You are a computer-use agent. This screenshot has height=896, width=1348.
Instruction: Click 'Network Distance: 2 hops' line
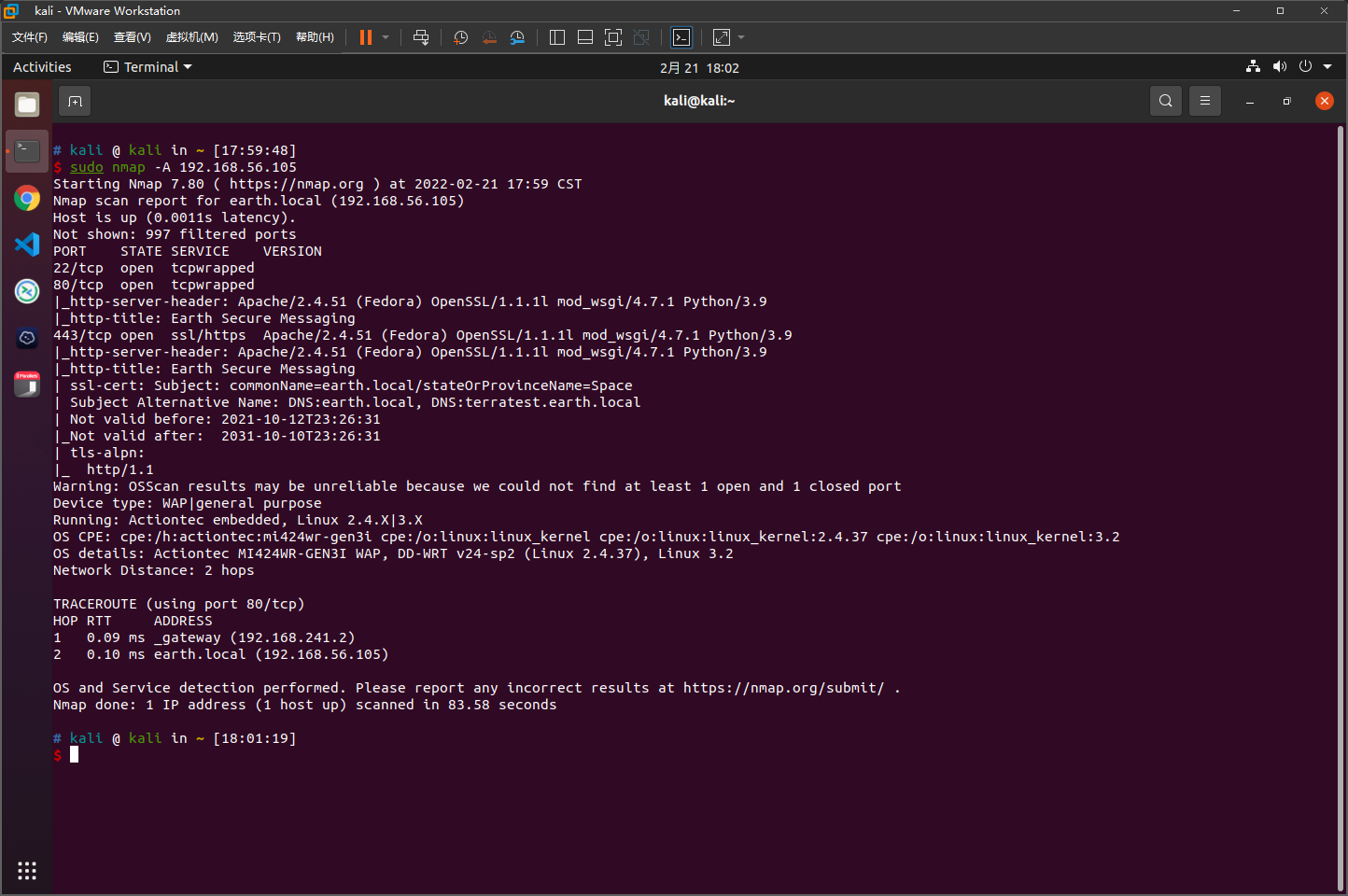point(153,570)
